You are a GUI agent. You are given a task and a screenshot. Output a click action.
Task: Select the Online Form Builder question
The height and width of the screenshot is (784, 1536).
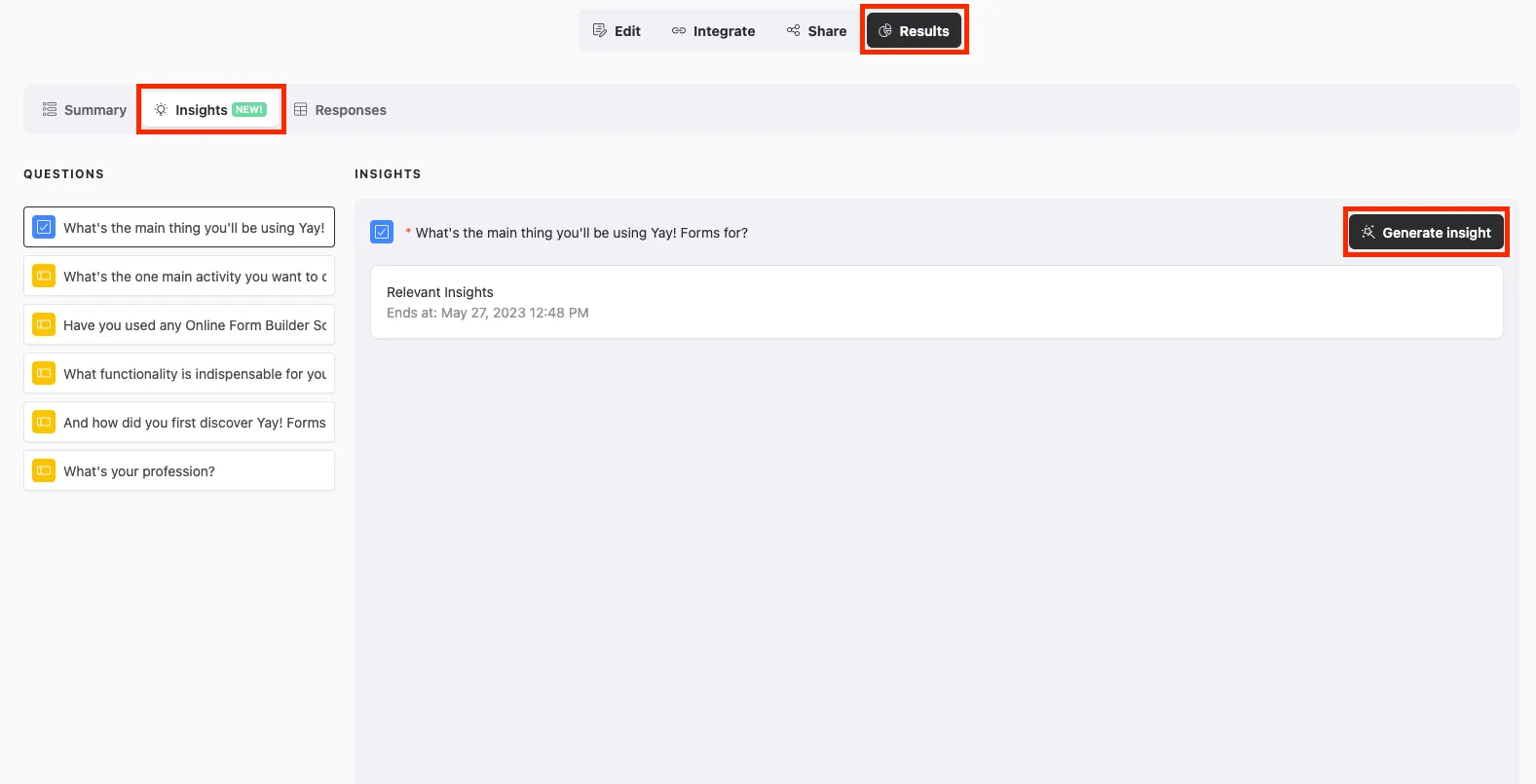click(179, 324)
